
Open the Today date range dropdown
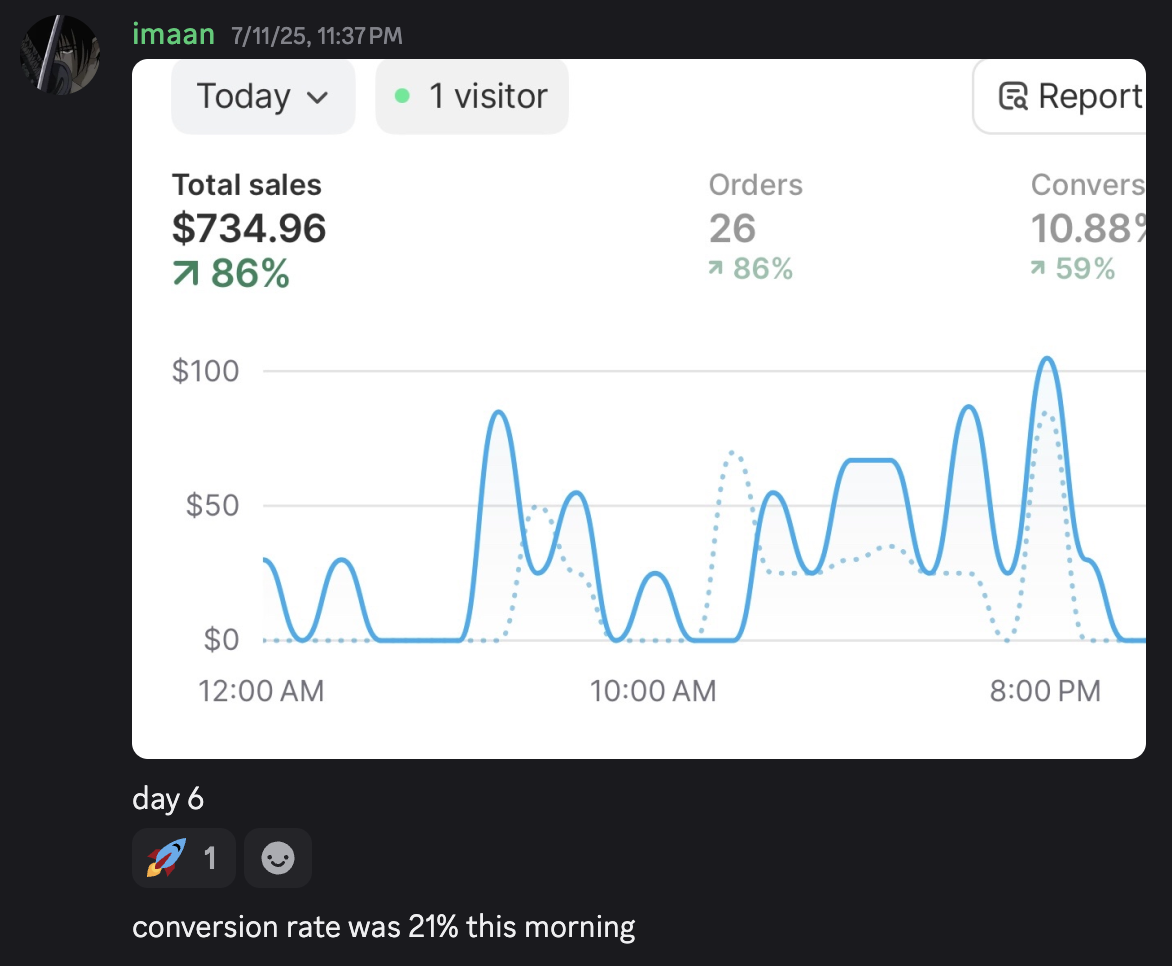262,96
